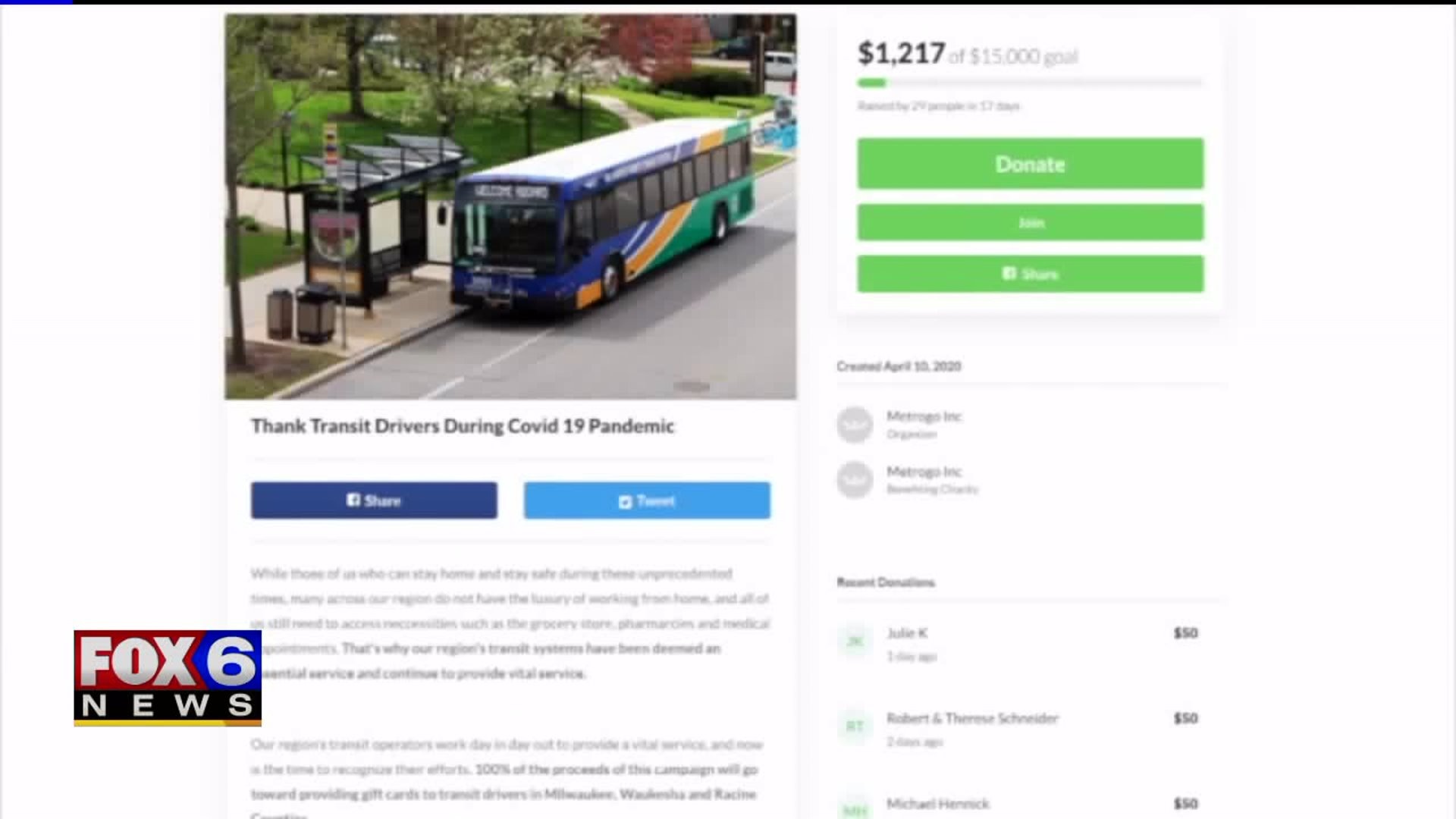This screenshot has height=819, width=1456.
Task: Open the bus campaign photo
Action: tap(510, 206)
